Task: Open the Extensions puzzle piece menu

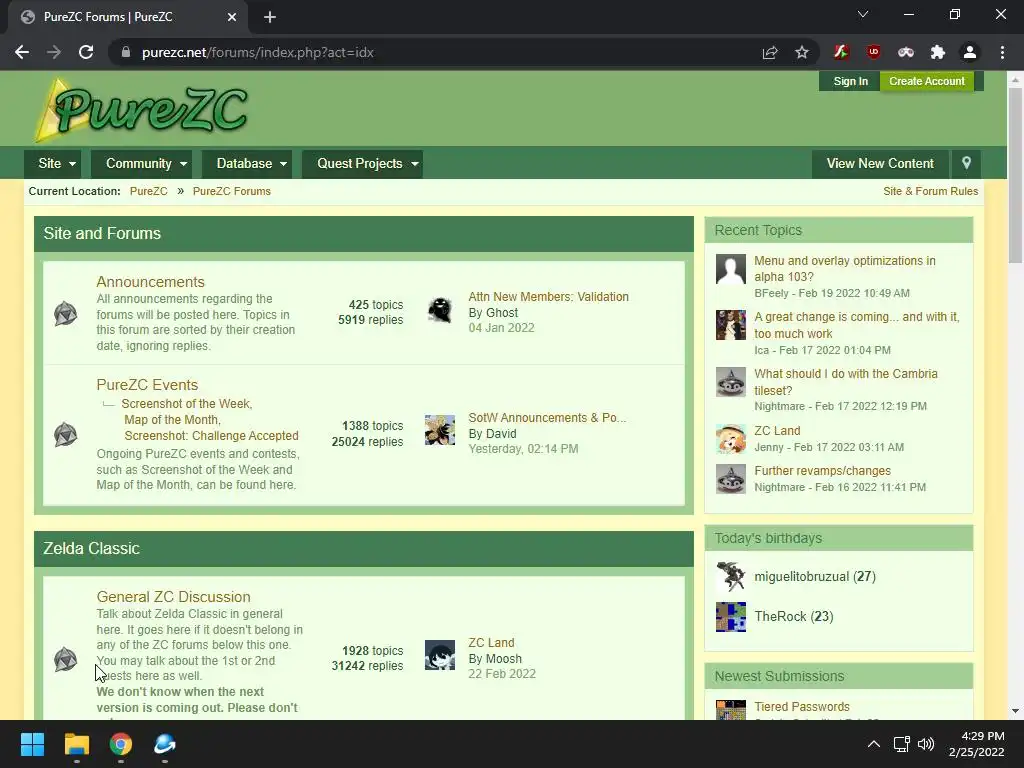Action: pos(937,52)
